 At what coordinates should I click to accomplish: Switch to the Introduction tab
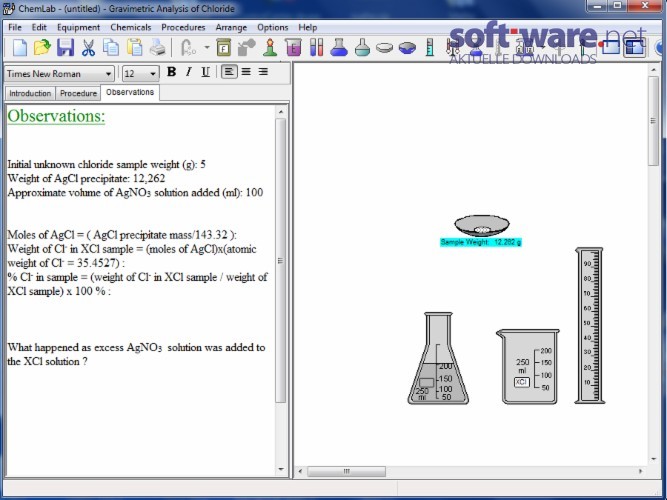(30, 93)
